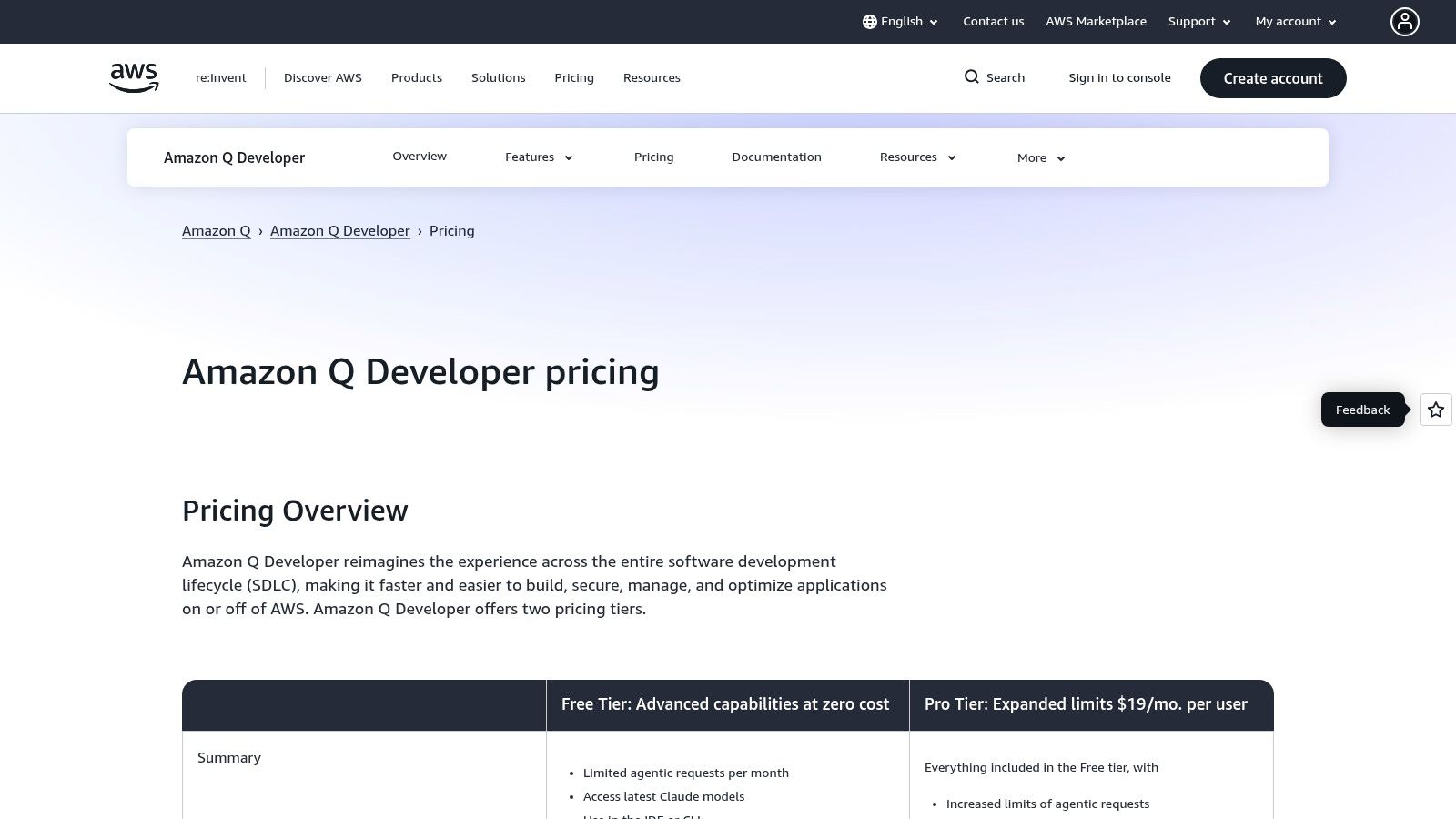Screen dimensions: 1456x819
Task: Go to the Overview tab
Action: pos(420,157)
